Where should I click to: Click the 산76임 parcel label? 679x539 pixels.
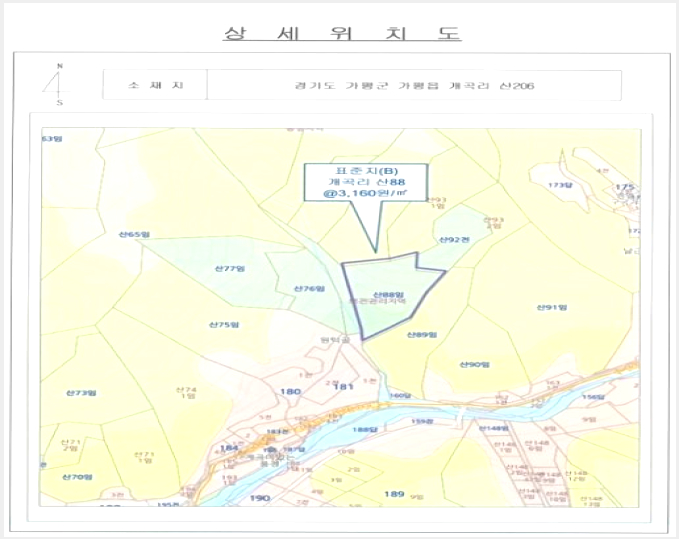tap(309, 289)
